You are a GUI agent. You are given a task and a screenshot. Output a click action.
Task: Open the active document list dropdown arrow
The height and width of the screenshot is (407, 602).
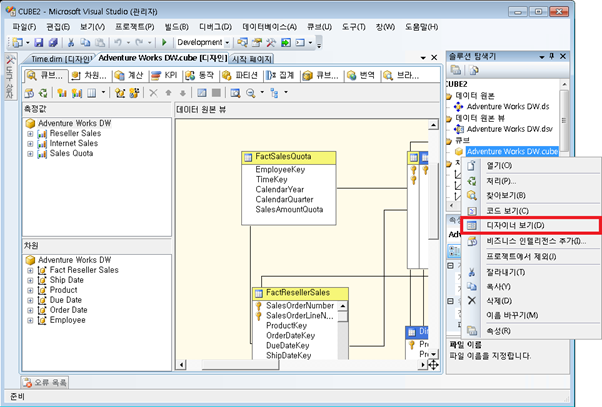[423, 58]
